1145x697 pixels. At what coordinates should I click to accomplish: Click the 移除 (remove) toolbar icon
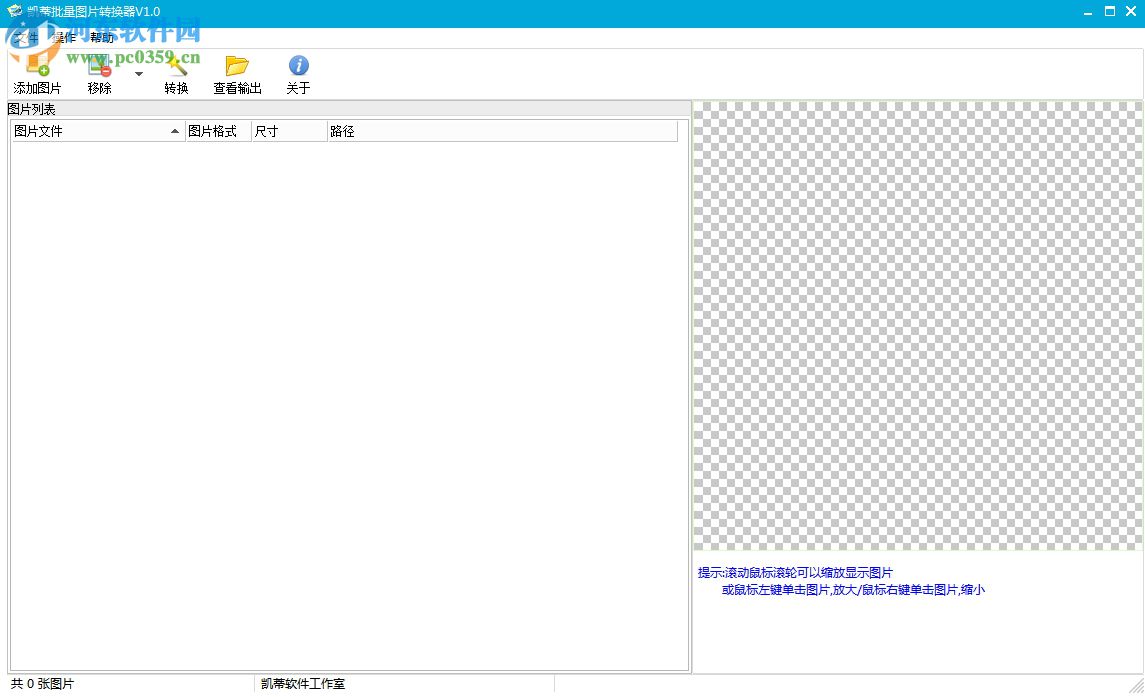99,65
